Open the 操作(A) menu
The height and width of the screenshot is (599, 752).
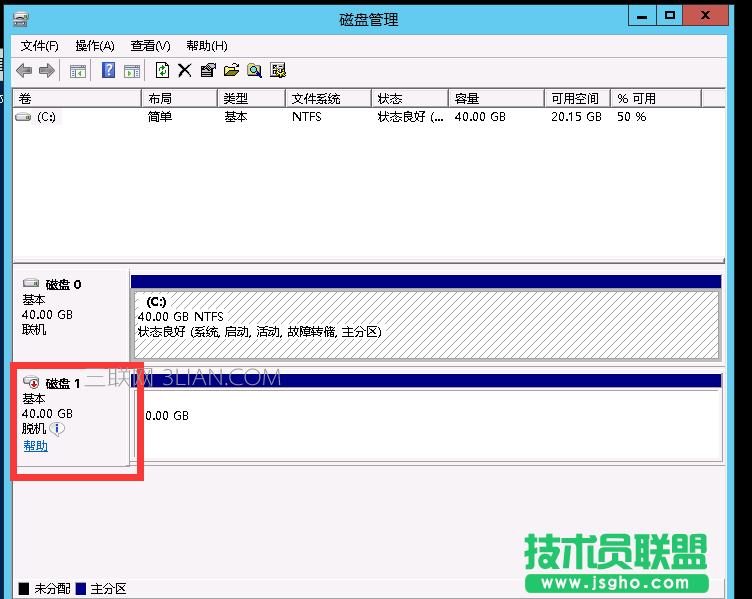point(95,46)
